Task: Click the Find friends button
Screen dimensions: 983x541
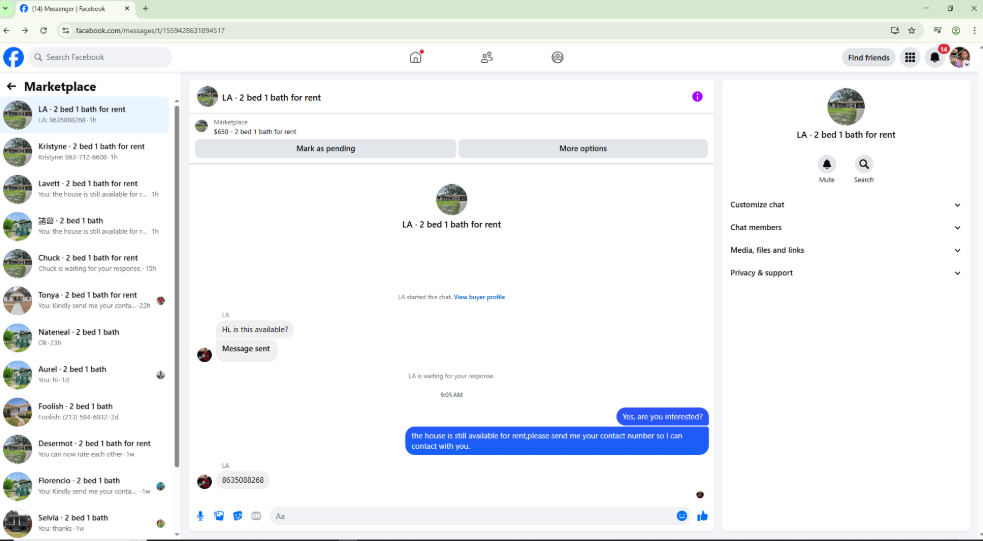Action: click(868, 57)
